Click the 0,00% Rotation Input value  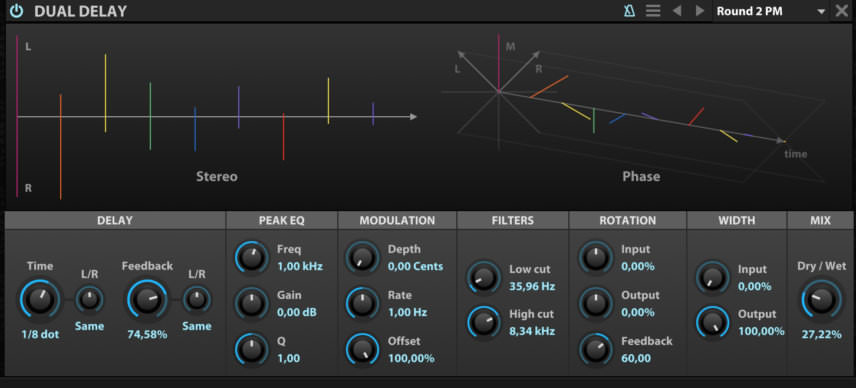[x=638, y=267]
